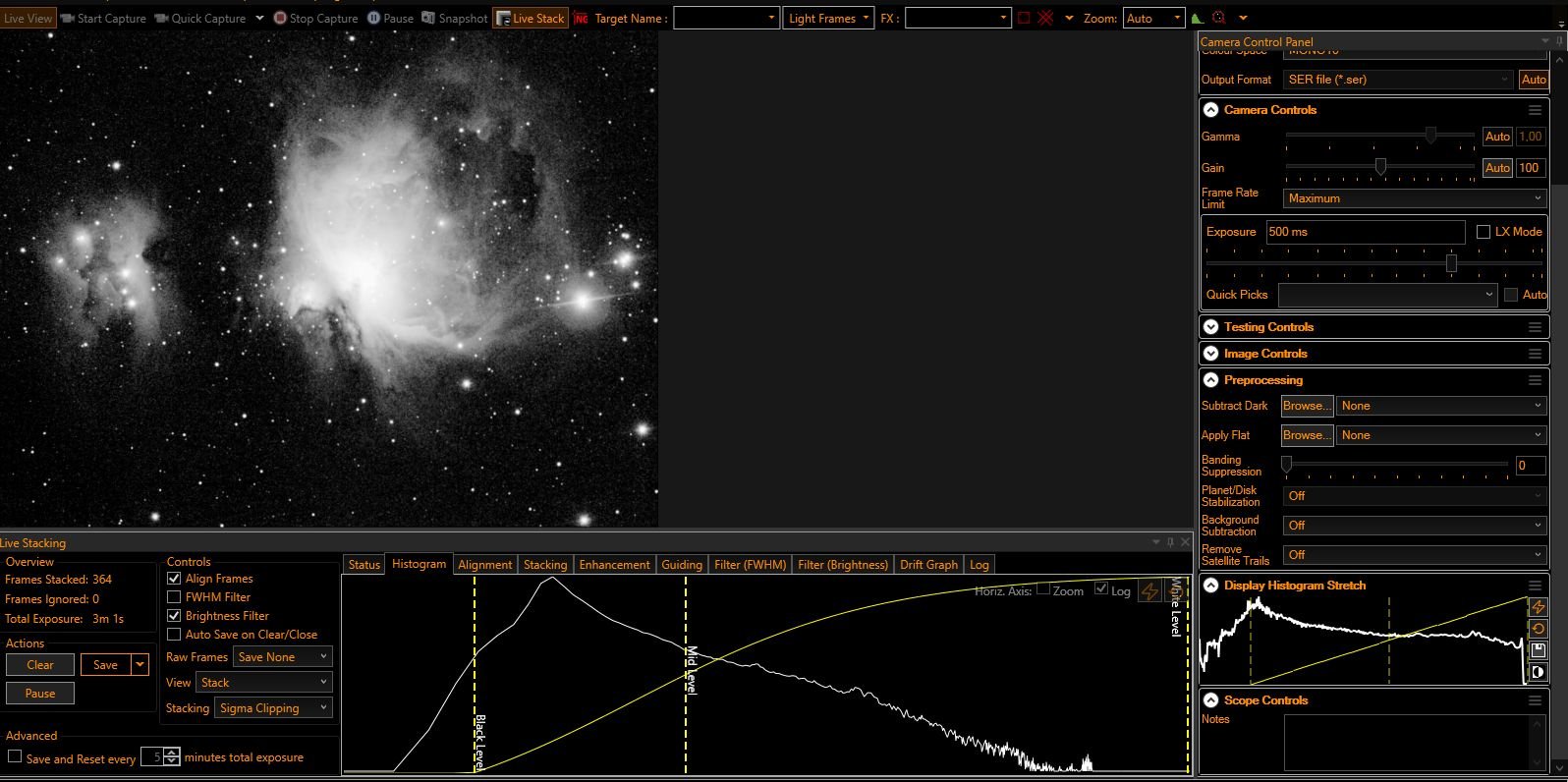Open the FX dropdown
Screen dimensions: 1568x782
point(957,18)
